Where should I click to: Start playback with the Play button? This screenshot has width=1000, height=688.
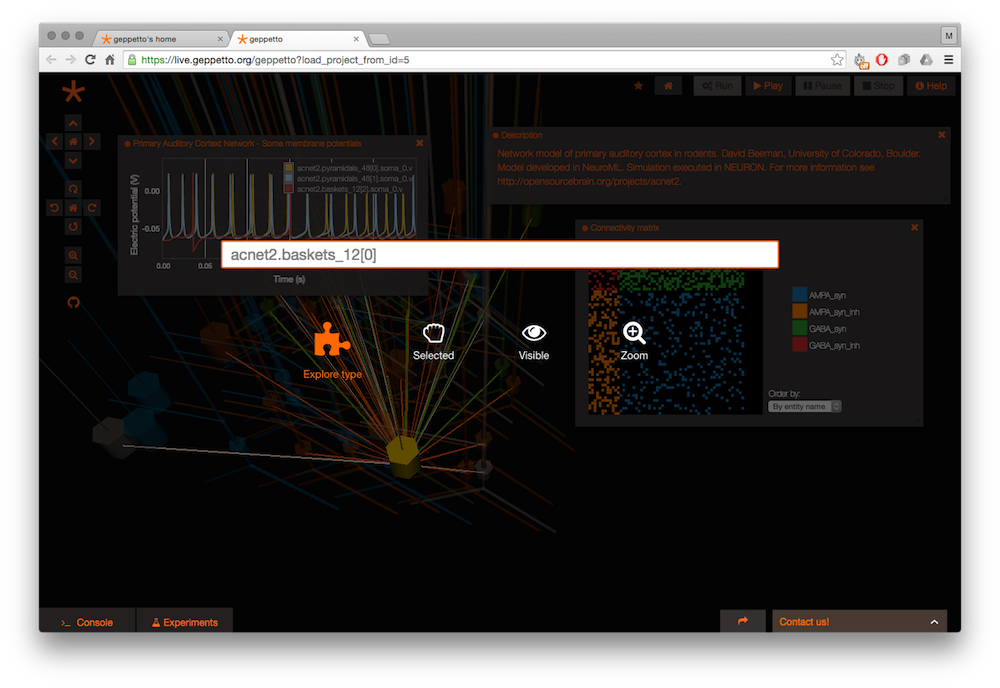tap(768, 85)
